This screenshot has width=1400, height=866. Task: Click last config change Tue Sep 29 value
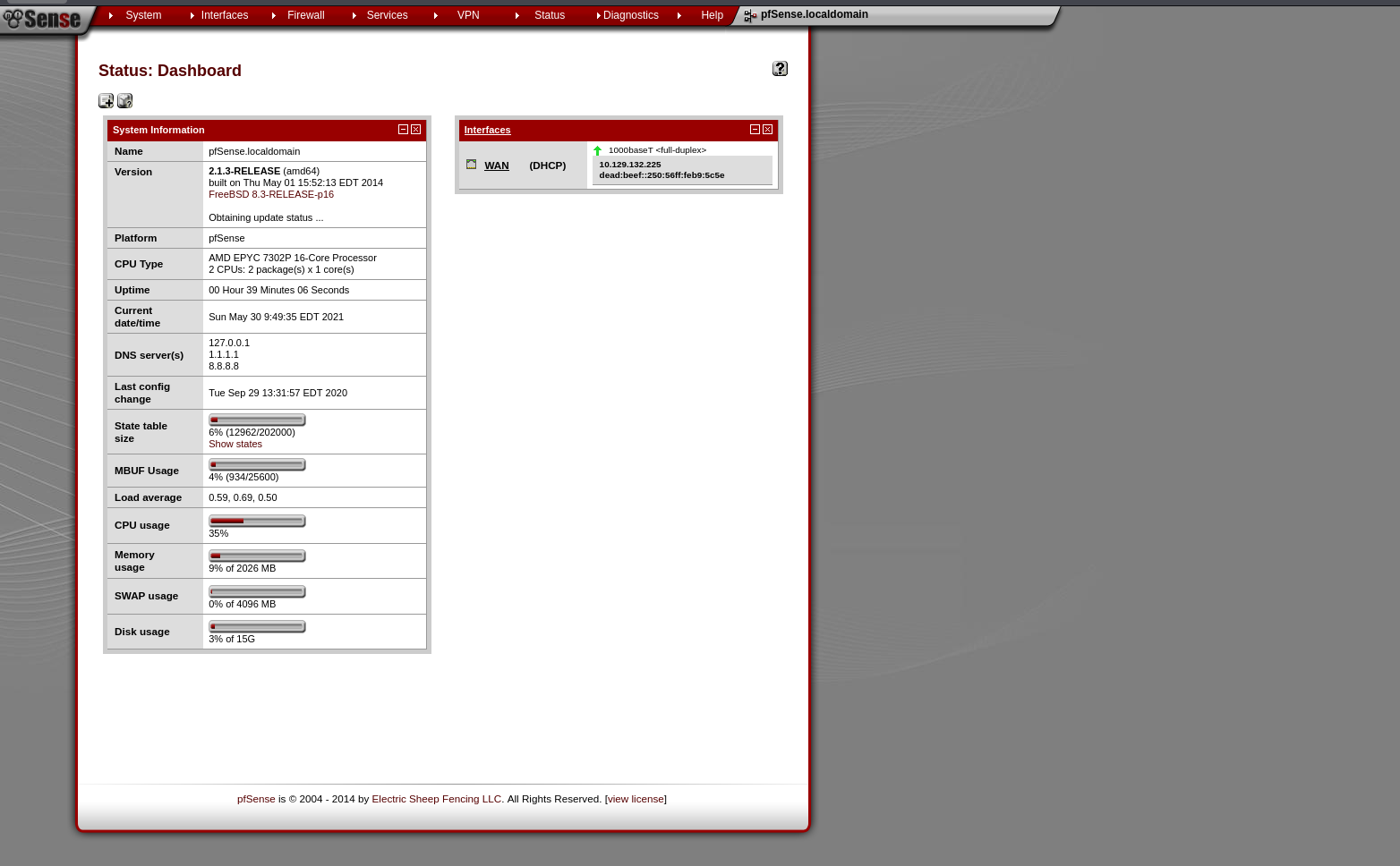pyautogui.click(x=277, y=393)
